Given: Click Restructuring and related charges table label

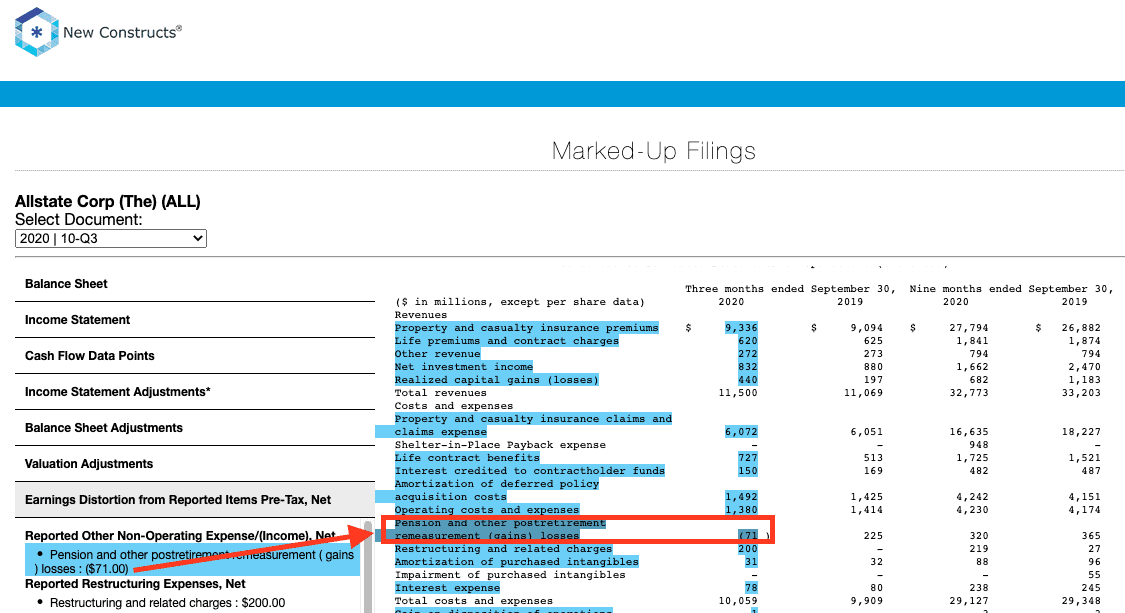Looking at the screenshot, I should 503,549.
